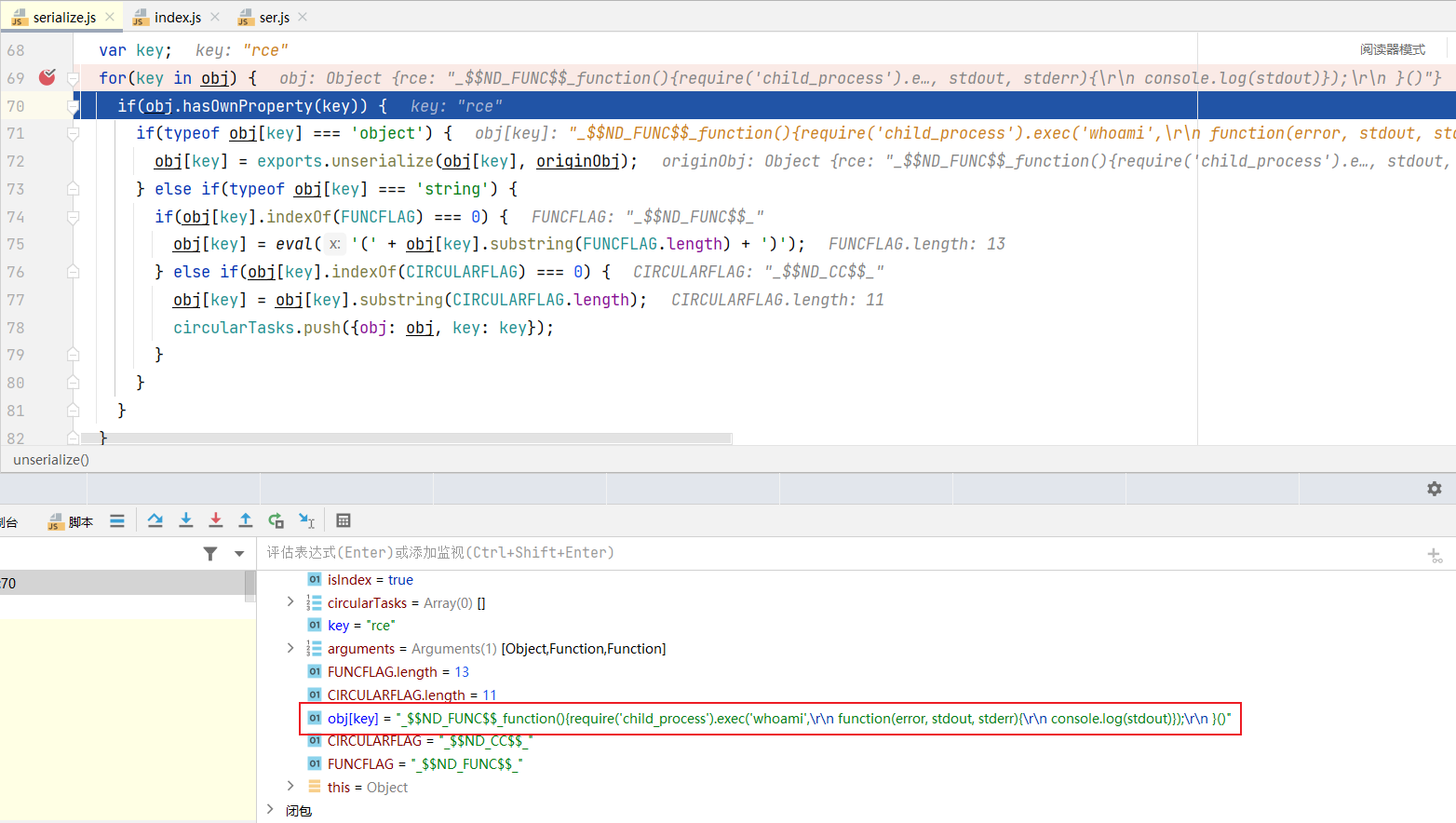Expand the circularTasks variable node

point(290,602)
